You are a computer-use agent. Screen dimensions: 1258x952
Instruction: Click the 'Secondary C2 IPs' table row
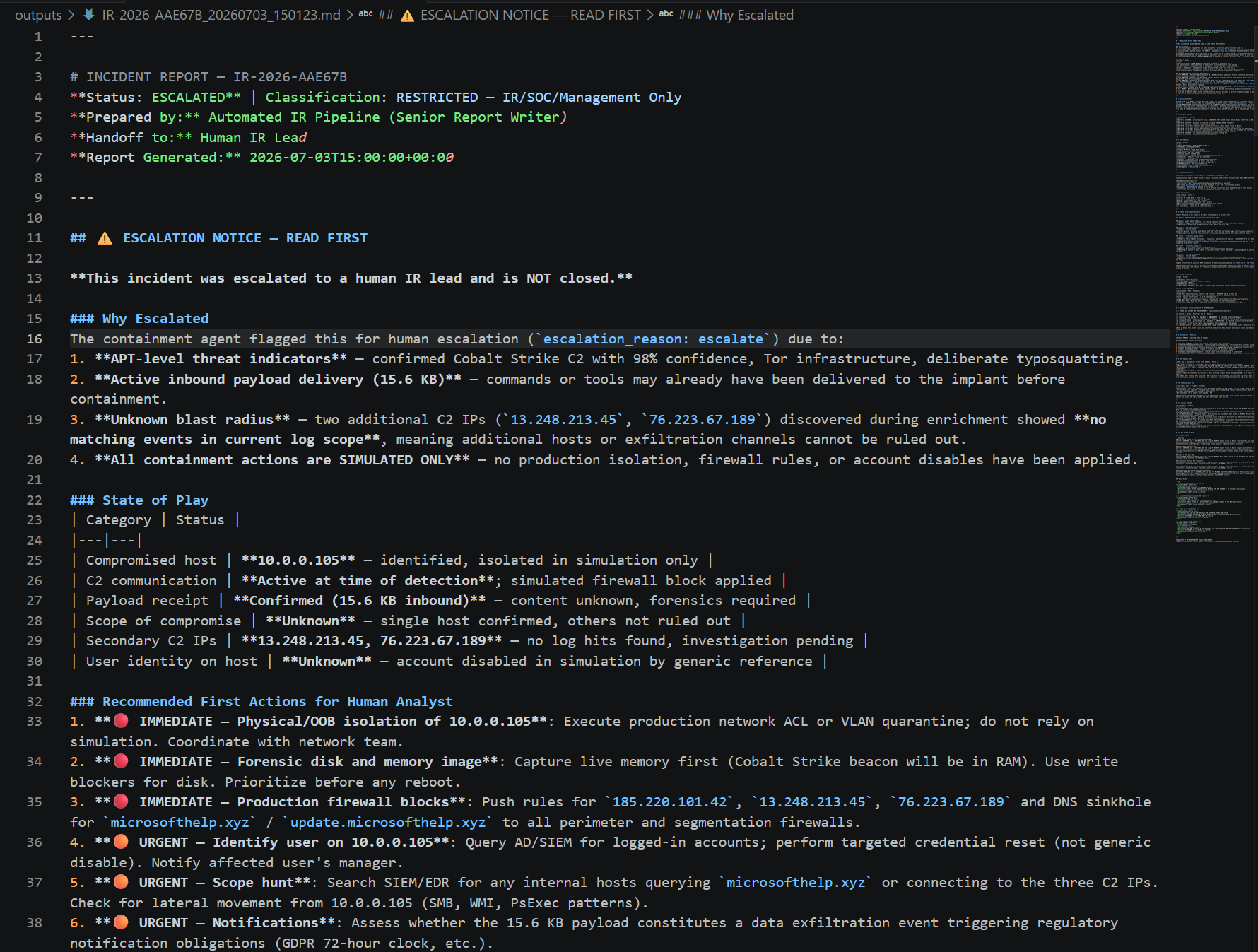469,641
